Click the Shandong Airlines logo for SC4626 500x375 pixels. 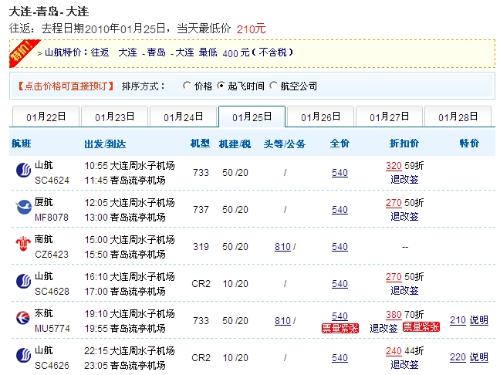tap(23, 355)
